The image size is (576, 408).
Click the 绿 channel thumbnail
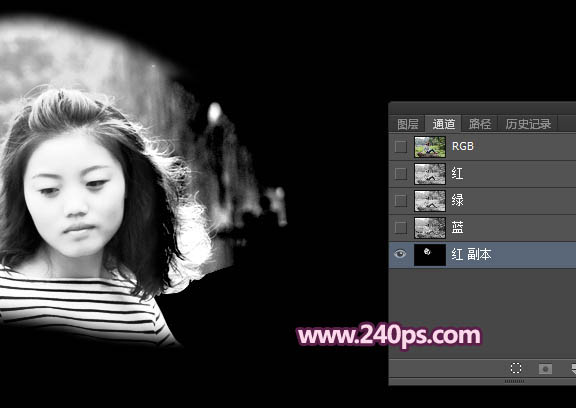point(430,201)
